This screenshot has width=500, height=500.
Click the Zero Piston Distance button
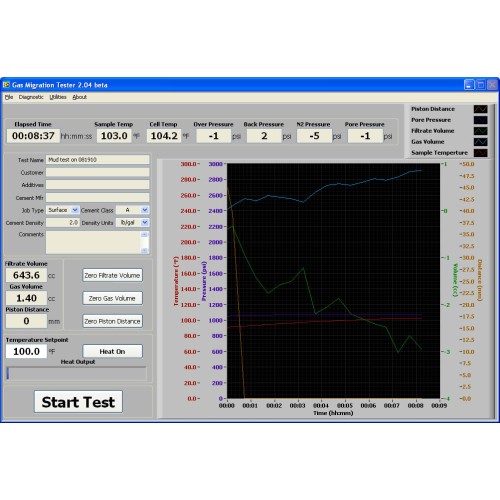[x=112, y=321]
